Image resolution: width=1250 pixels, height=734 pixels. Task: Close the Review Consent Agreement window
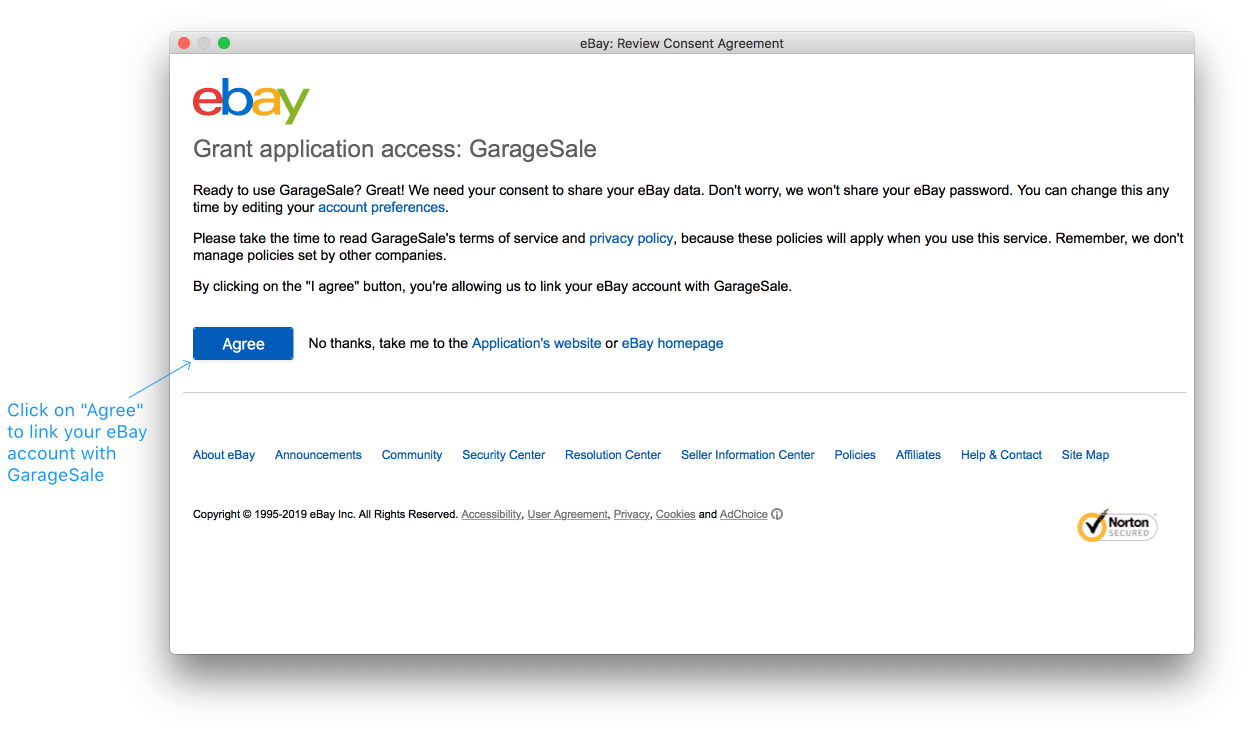[x=184, y=43]
